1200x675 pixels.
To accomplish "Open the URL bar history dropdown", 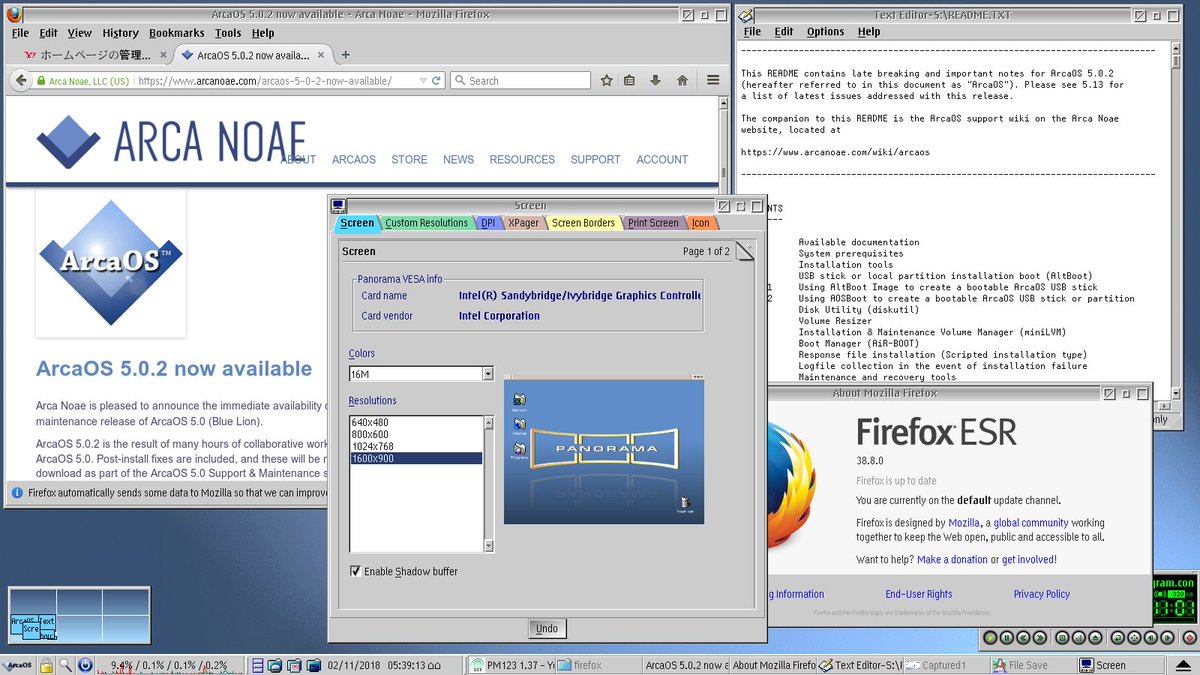I will click(424, 81).
